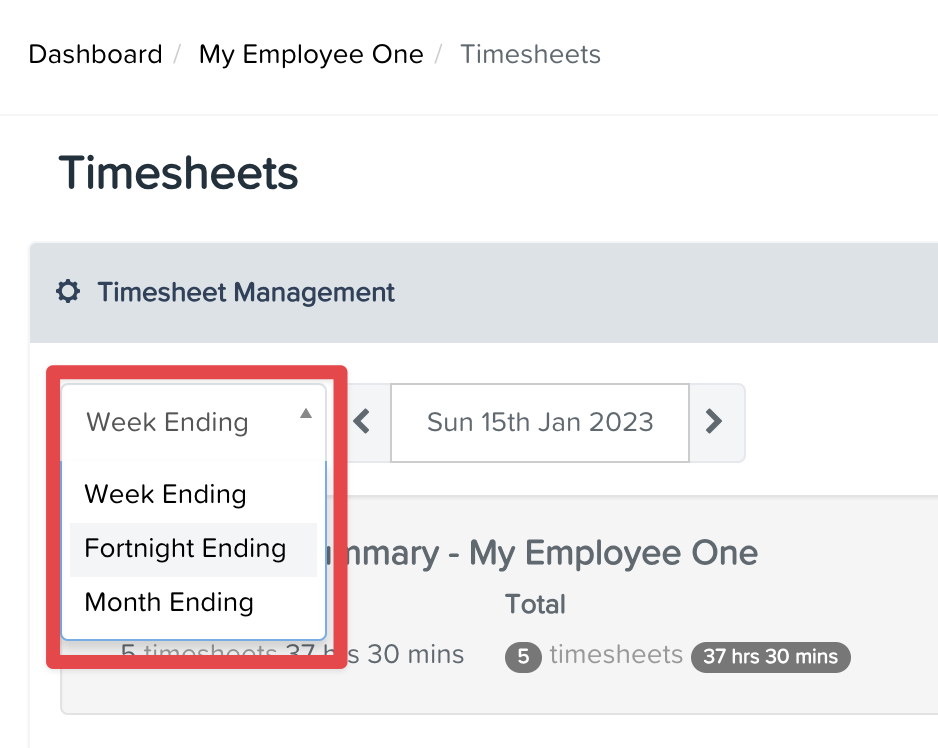Click the breadcrumb separator after Dashboard
The height and width of the screenshot is (748, 938).
pos(178,54)
